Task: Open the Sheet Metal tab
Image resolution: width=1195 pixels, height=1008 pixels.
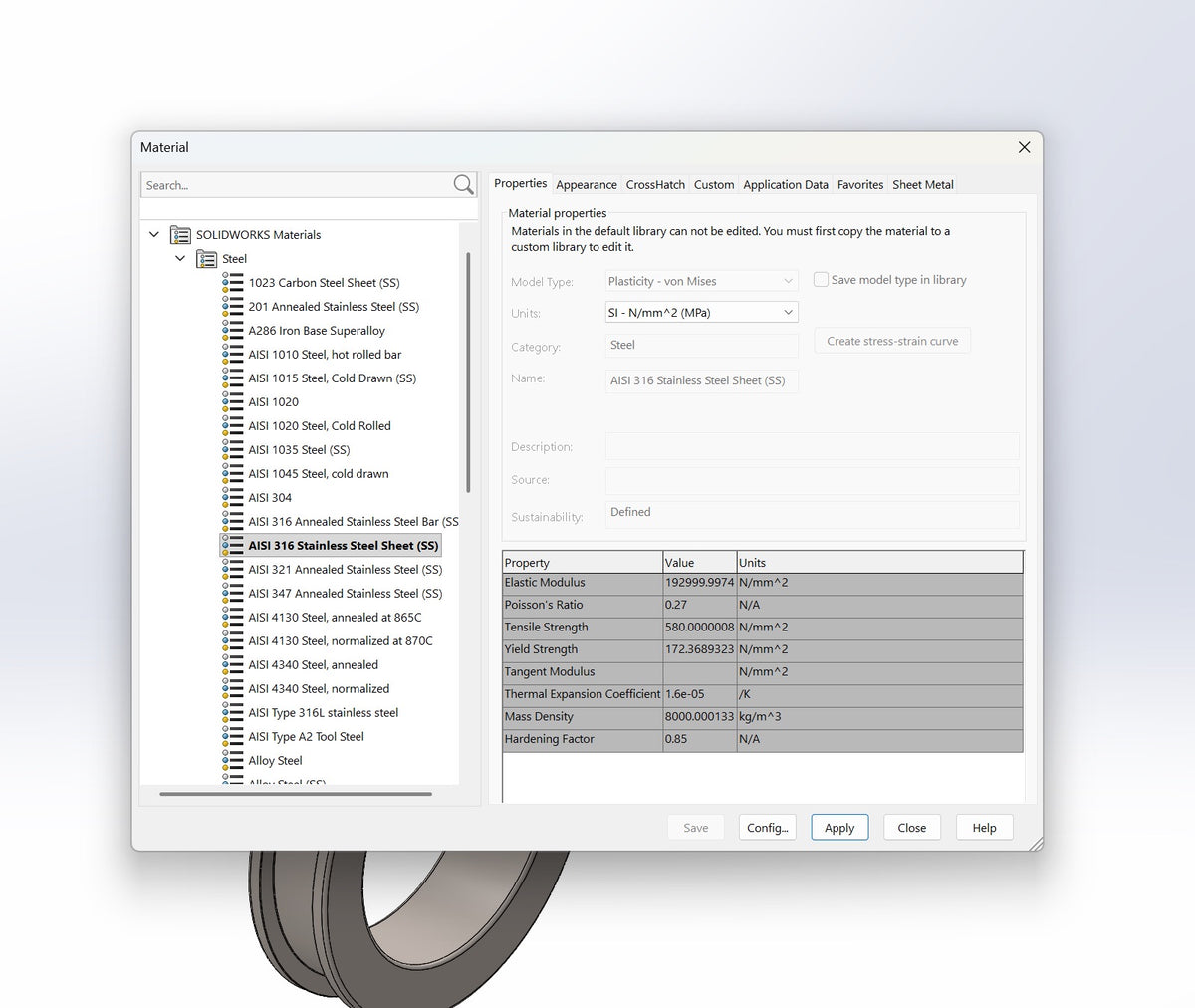Action: point(923,185)
